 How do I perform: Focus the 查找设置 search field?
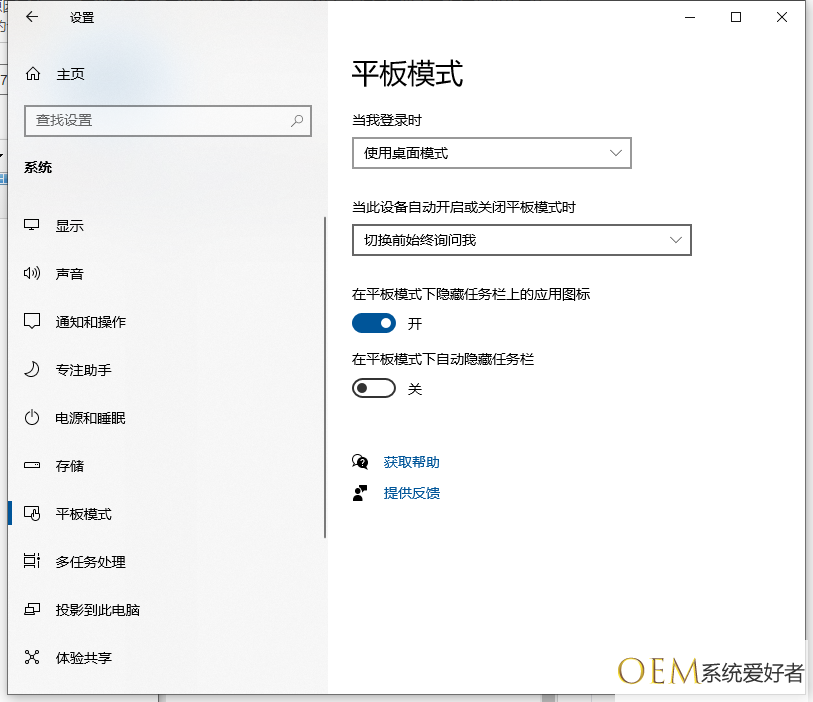(167, 121)
